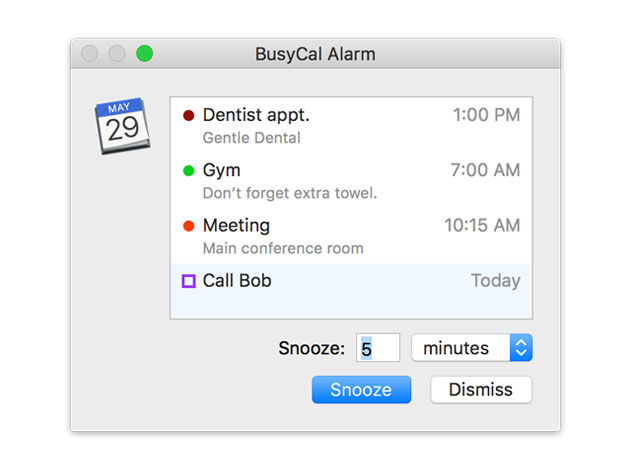Click the May 29 calendar icon
Screen dimensions: 630x473
[x=123, y=126]
